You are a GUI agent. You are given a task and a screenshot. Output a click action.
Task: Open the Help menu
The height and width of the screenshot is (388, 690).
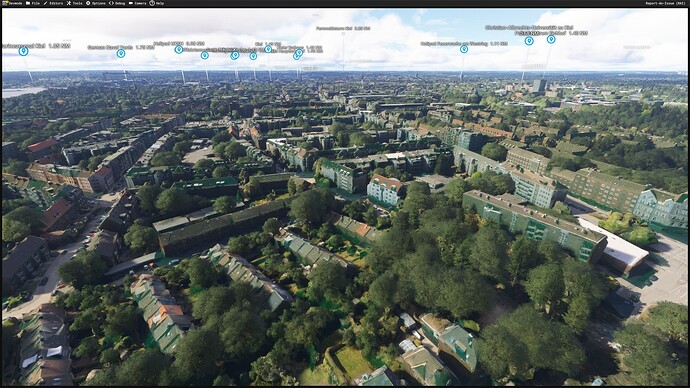[157, 3]
